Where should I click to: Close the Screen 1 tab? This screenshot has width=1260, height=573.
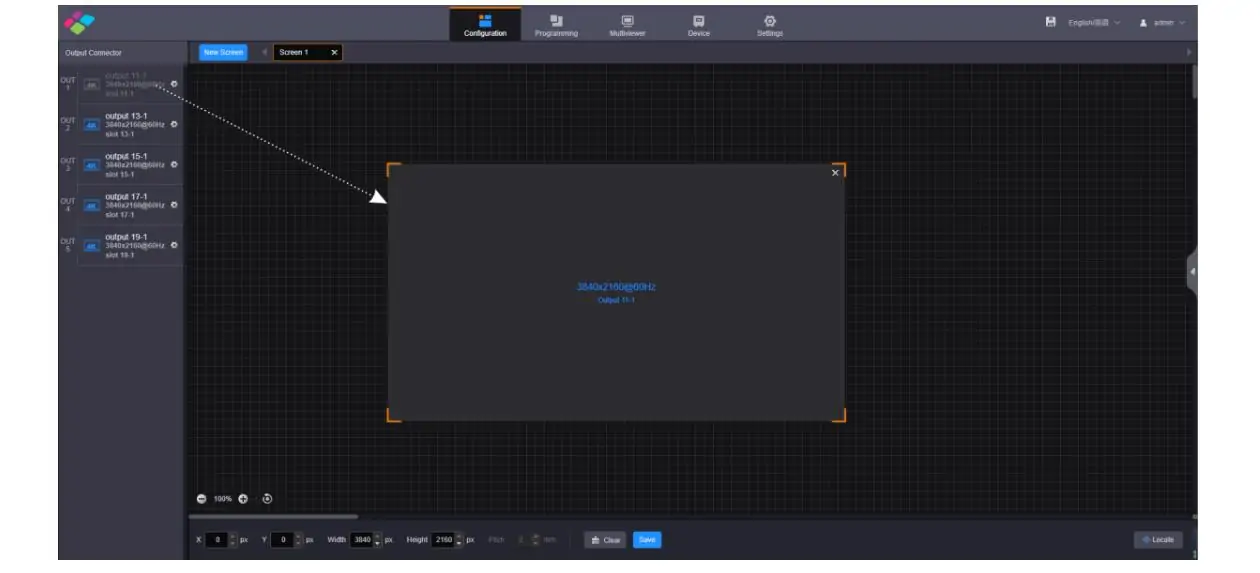click(x=334, y=52)
